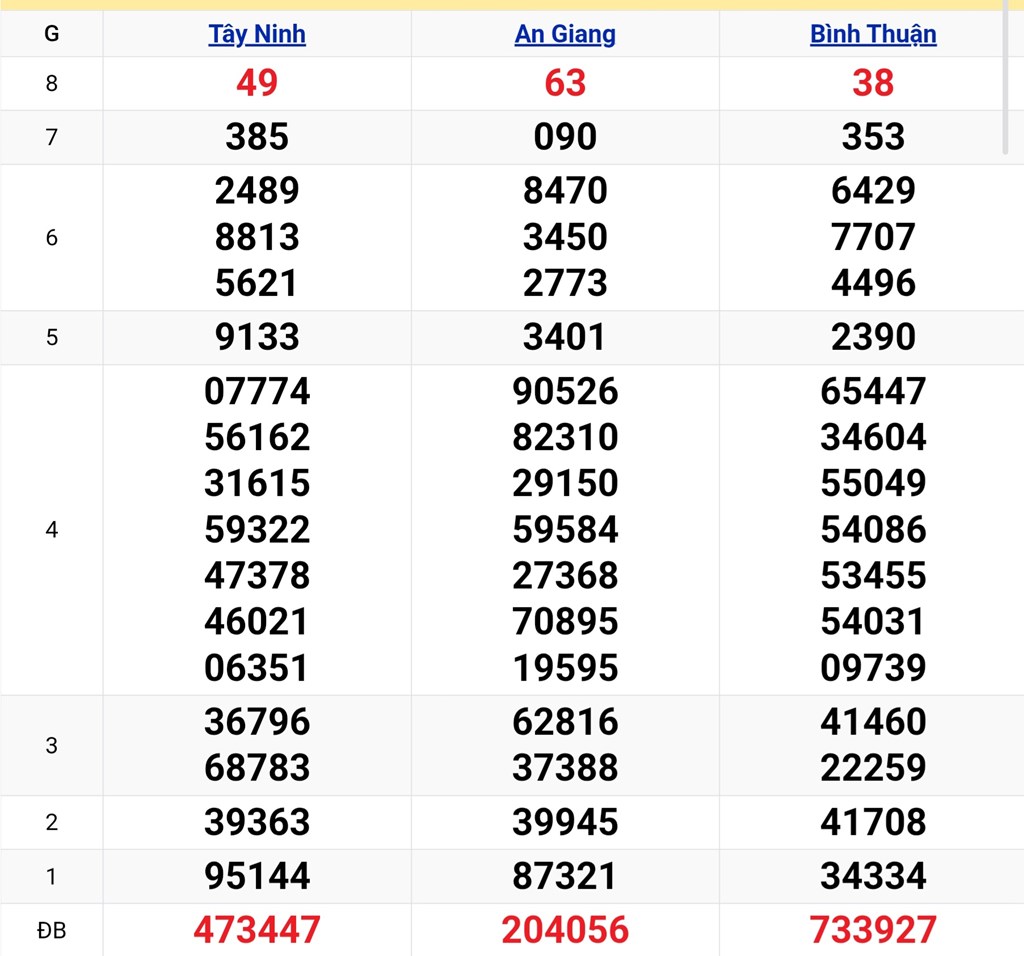The image size is (1024, 956).
Task: Click the first-prize number 95144
Action: click(257, 876)
